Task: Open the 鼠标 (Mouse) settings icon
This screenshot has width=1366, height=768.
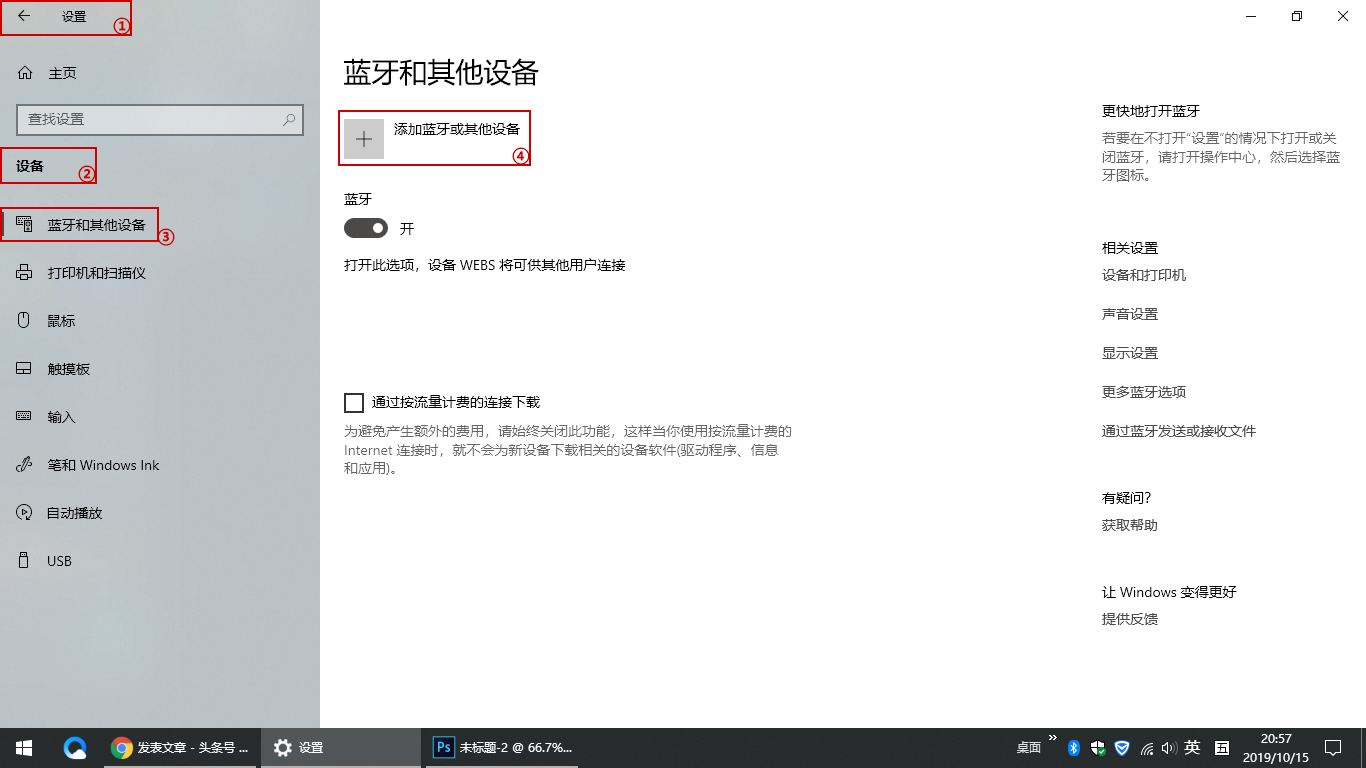Action: coord(24,320)
